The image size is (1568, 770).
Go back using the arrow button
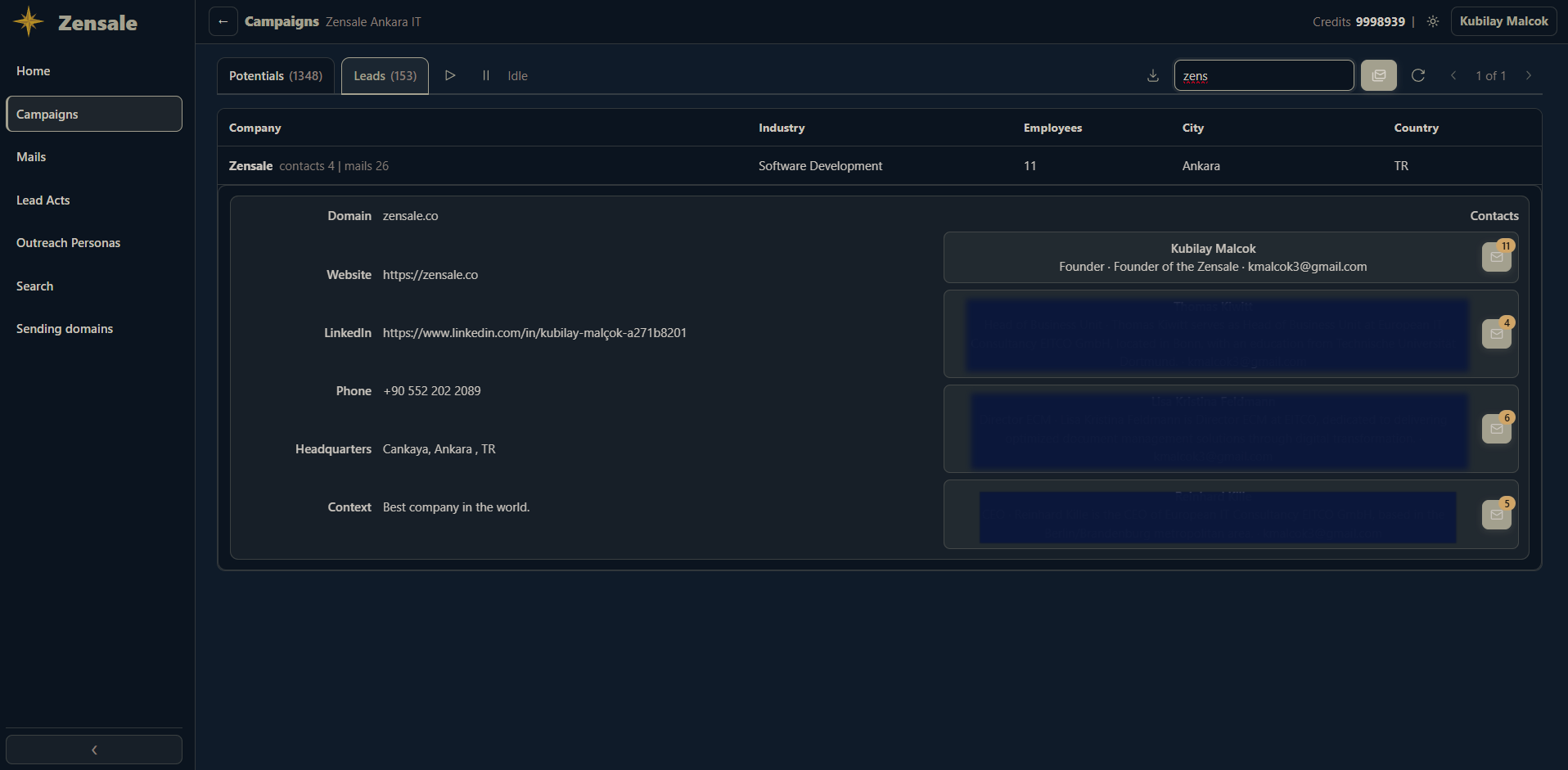coord(223,21)
